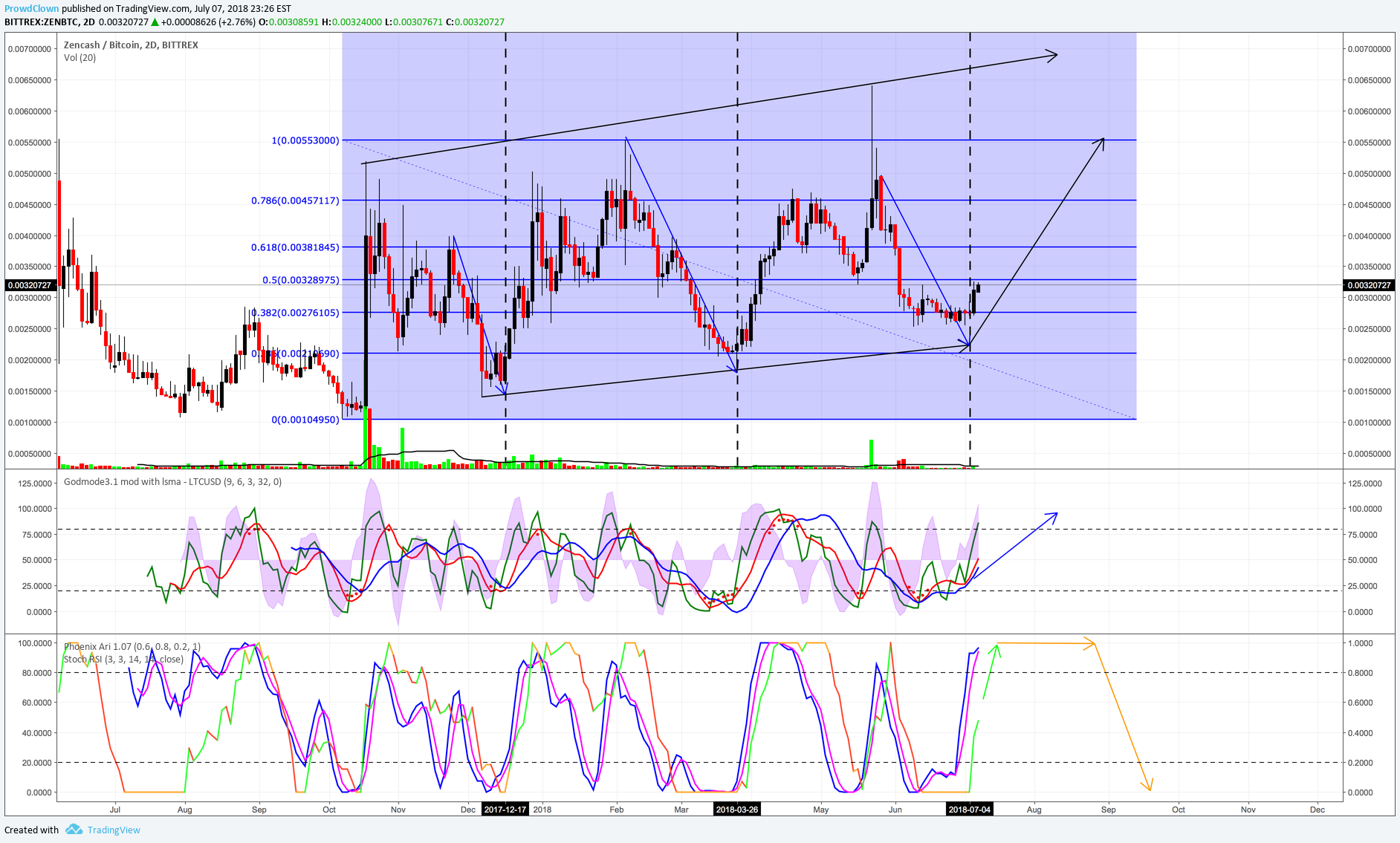Click the 2017-12-17 date marker
1400x843 pixels.
(505, 810)
